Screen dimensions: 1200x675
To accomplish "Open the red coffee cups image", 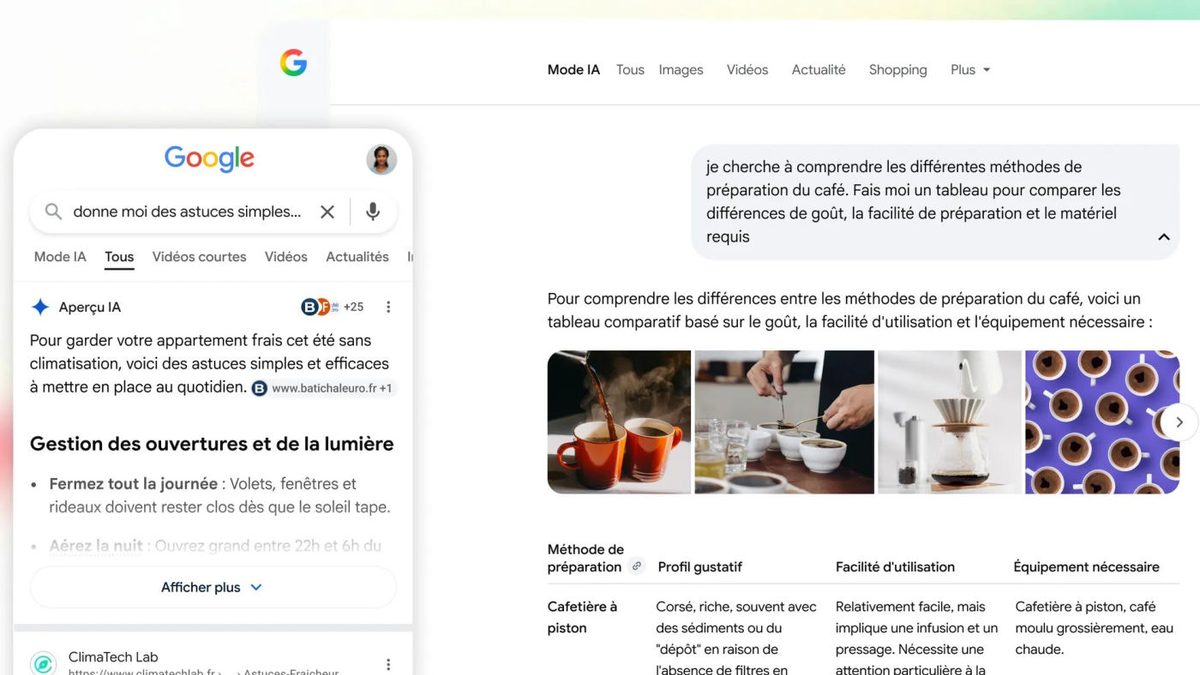I will click(x=619, y=422).
